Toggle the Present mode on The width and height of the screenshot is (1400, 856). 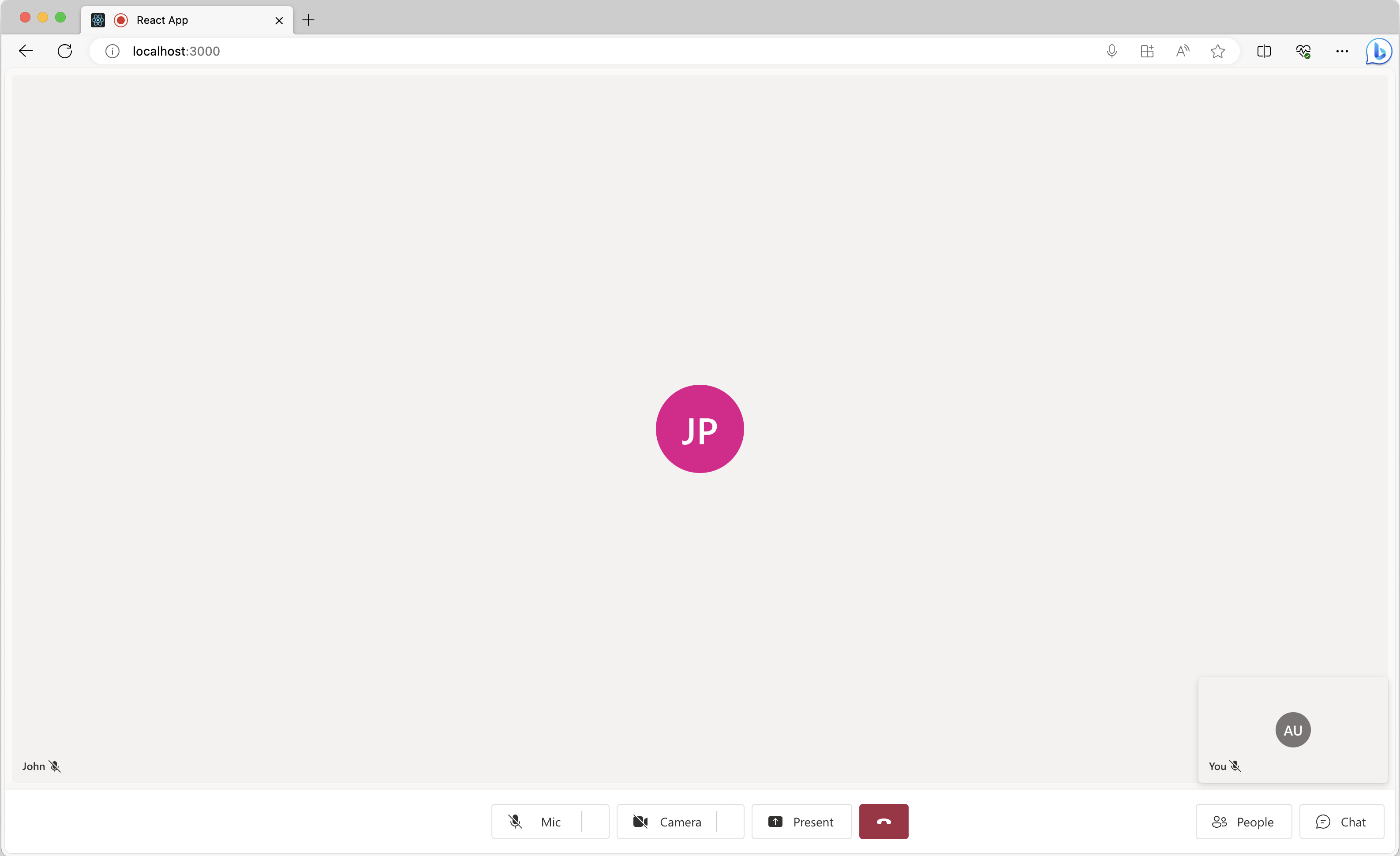pyautogui.click(x=801, y=821)
